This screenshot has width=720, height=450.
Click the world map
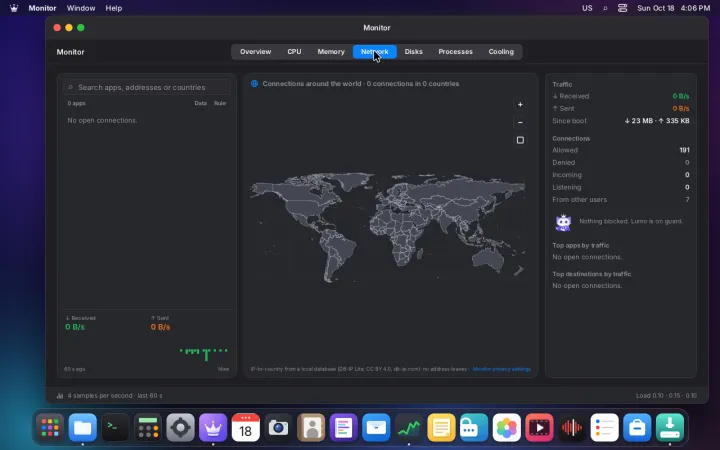pos(388,227)
